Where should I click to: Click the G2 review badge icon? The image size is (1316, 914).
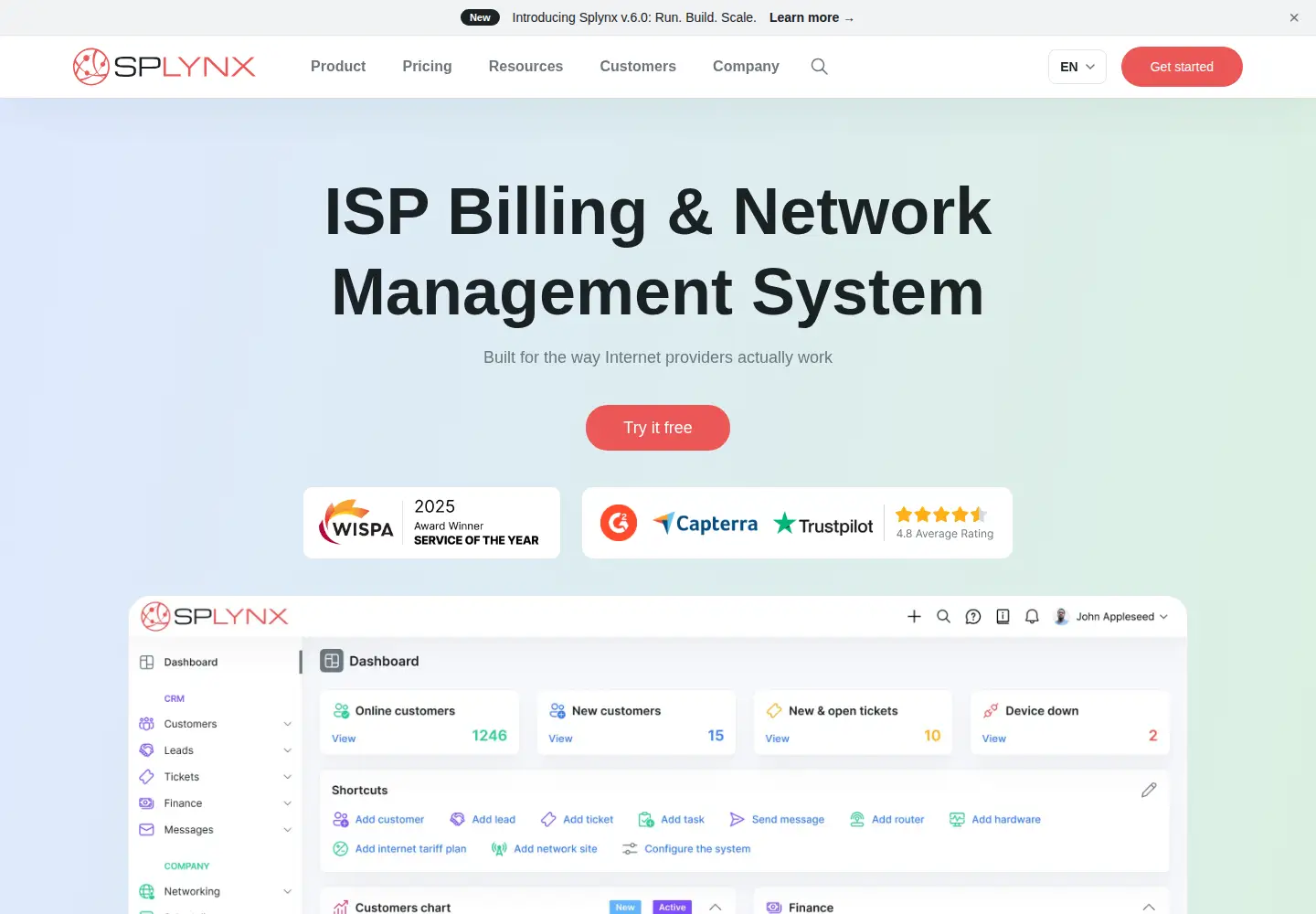click(619, 523)
